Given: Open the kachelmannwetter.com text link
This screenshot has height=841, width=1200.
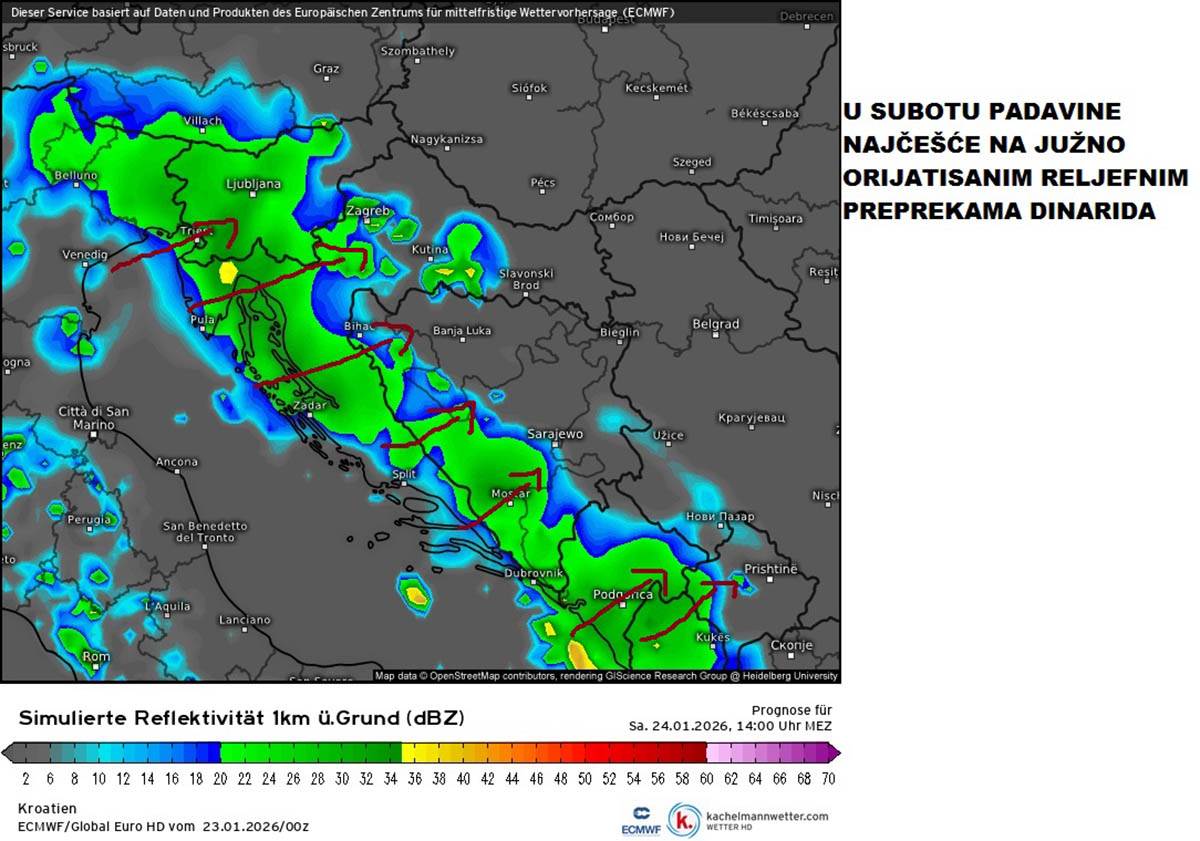Looking at the screenshot, I should 767,816.
